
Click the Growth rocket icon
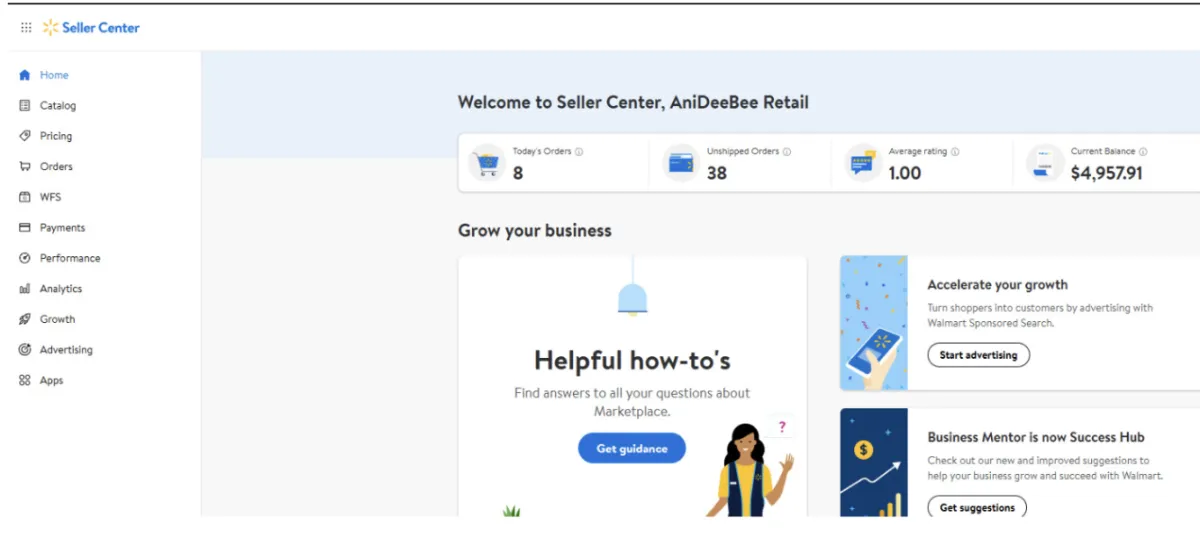pyautogui.click(x=25, y=319)
